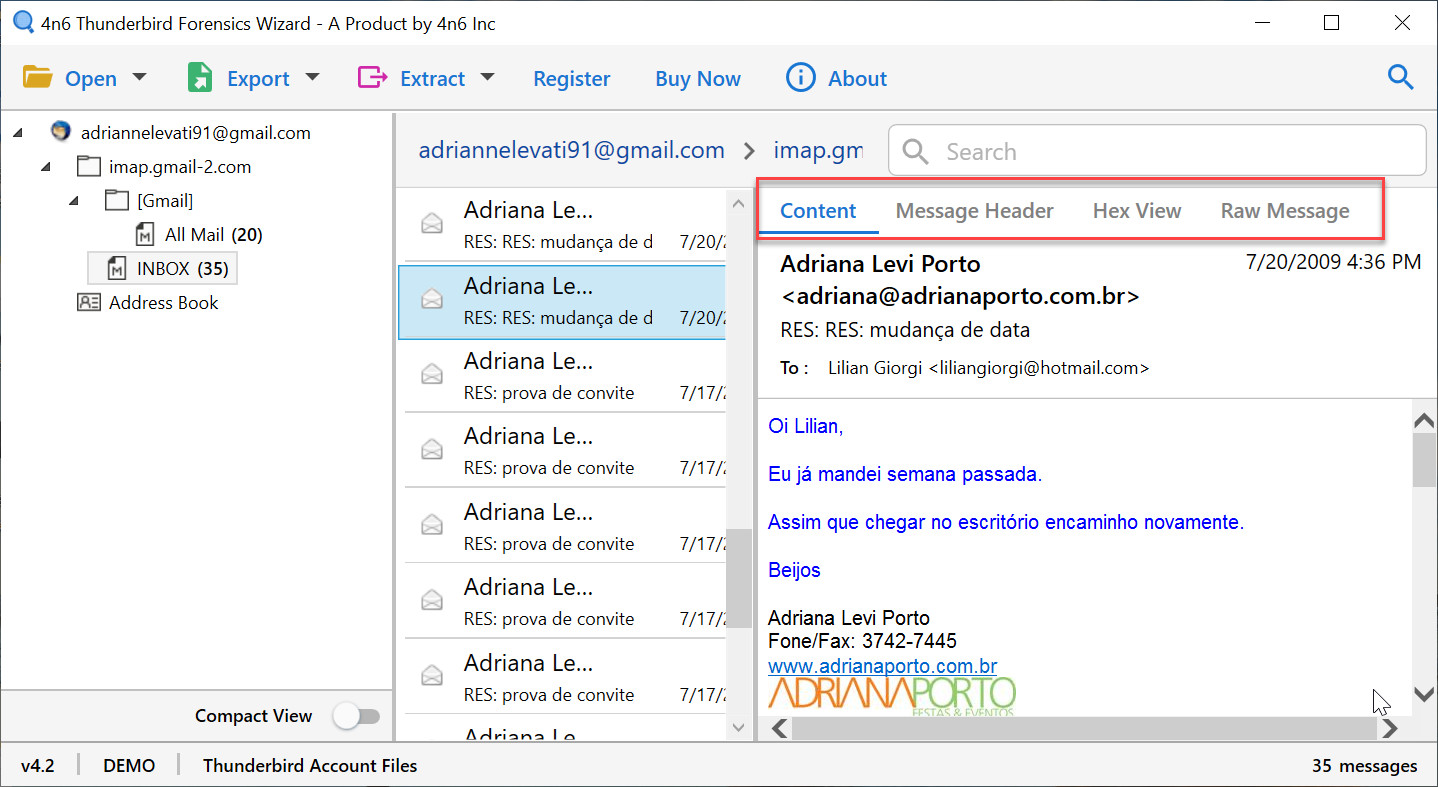Click the app logo in the title bar
Image resolution: width=1438 pixels, height=787 pixels.
coord(23,23)
